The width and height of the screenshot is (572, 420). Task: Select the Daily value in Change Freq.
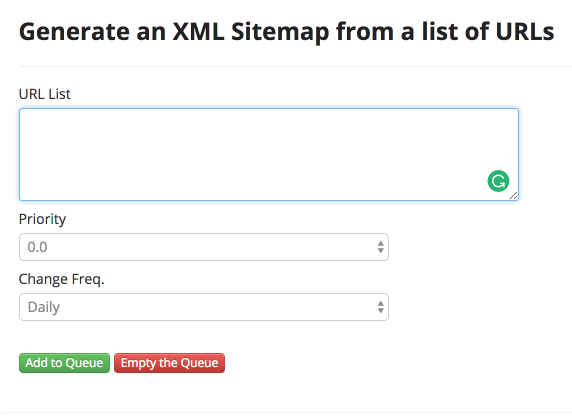click(44, 307)
